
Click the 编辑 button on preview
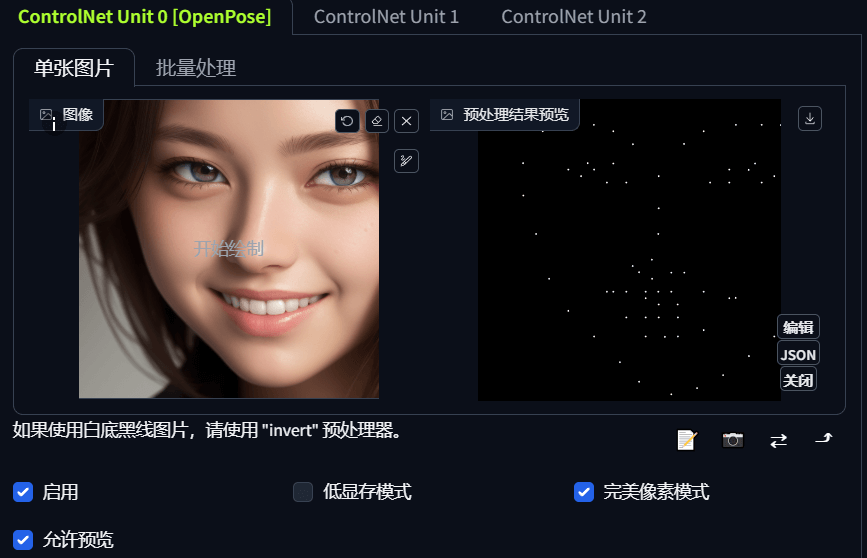[x=798, y=327]
